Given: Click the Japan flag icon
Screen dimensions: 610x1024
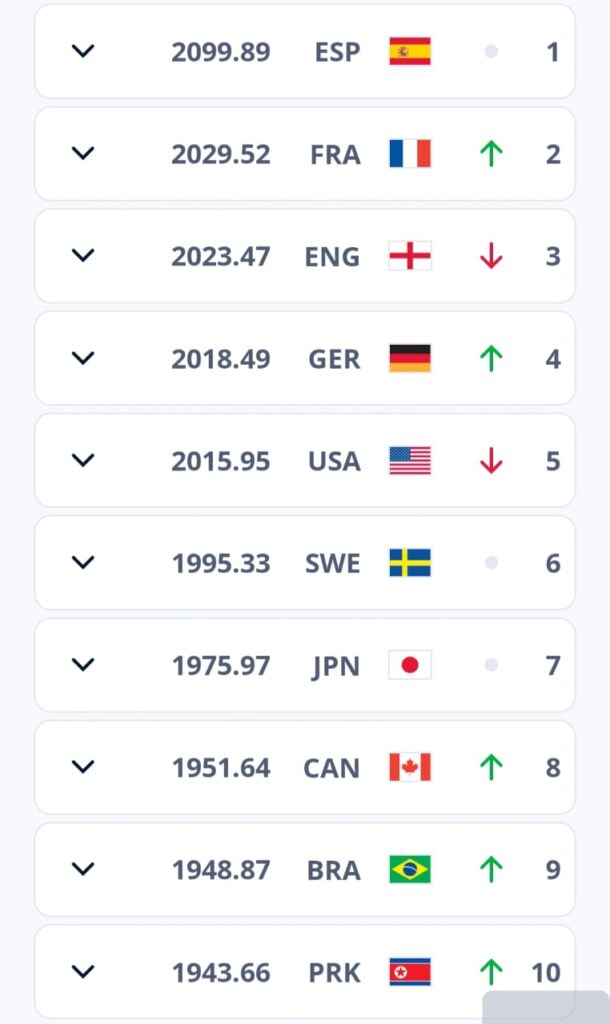Looking at the screenshot, I should click(x=410, y=665).
